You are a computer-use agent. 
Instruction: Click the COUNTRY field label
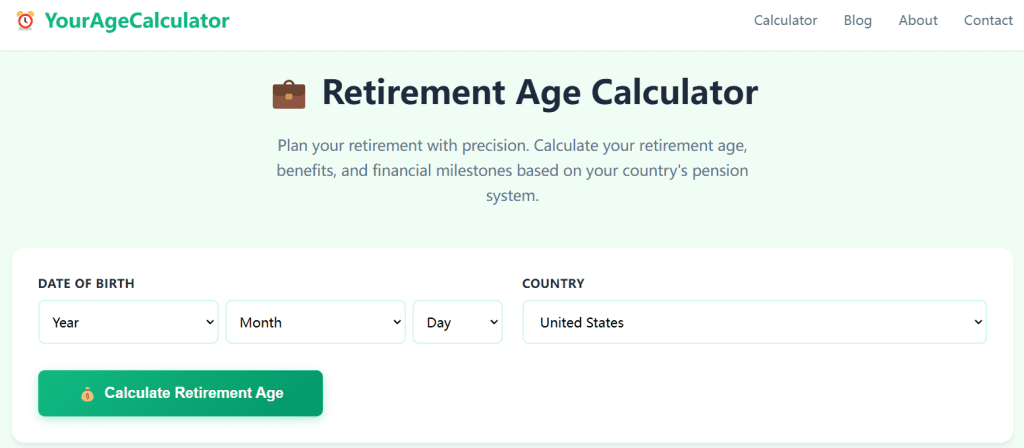pyautogui.click(x=553, y=284)
